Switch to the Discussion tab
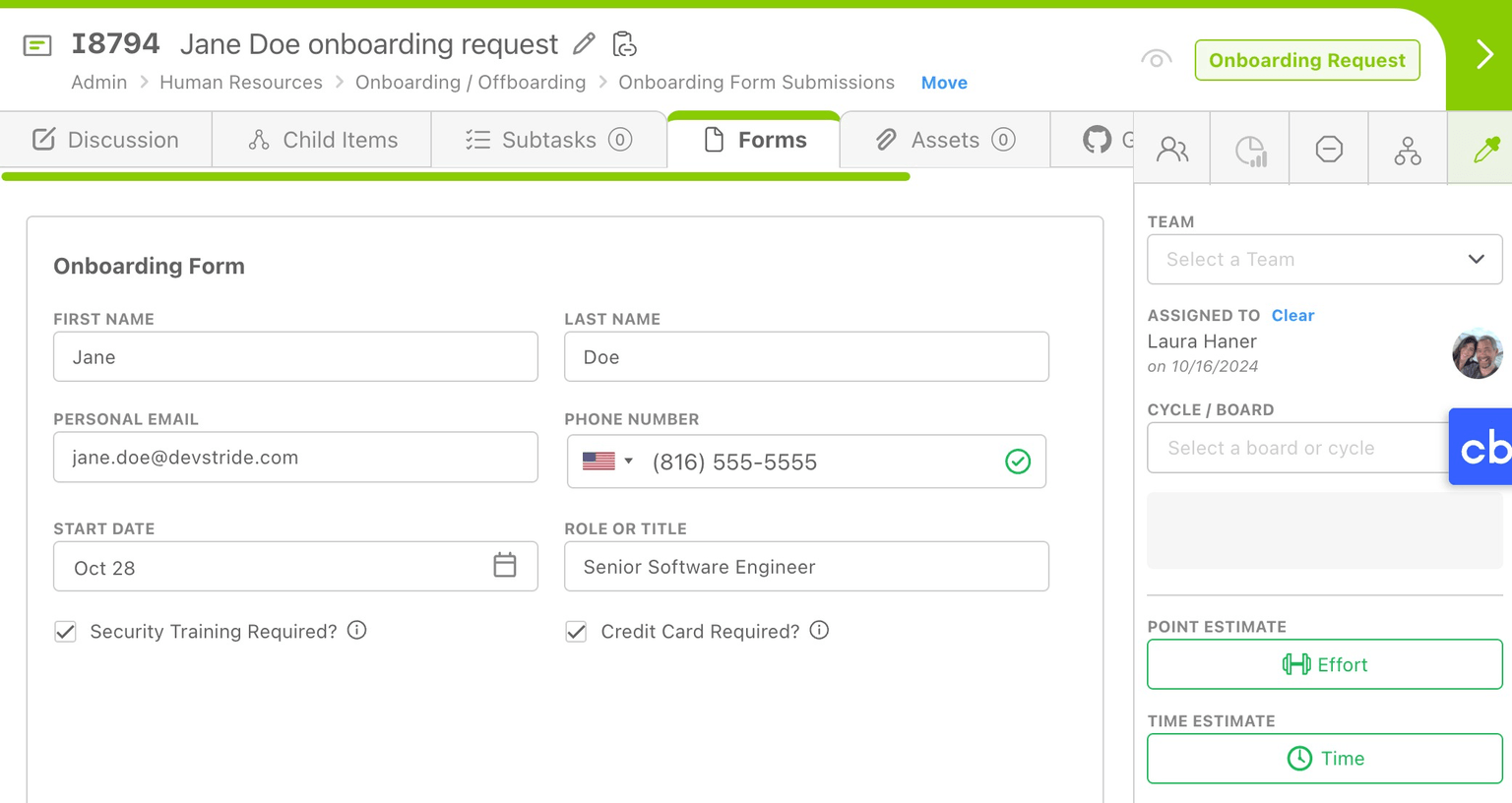The image size is (1512, 803). [106, 140]
